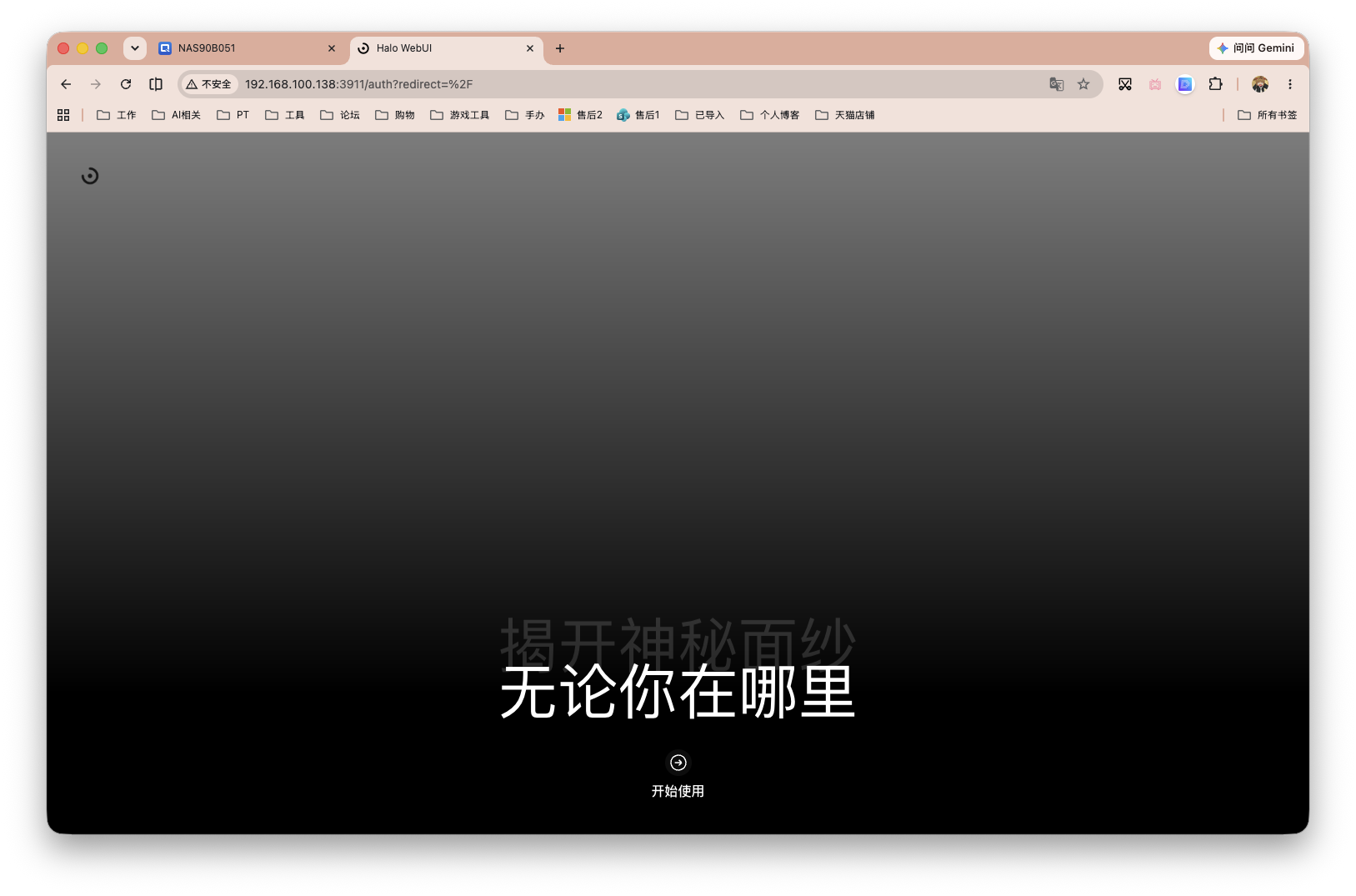Click the 不安全 site security badge

tap(209, 84)
